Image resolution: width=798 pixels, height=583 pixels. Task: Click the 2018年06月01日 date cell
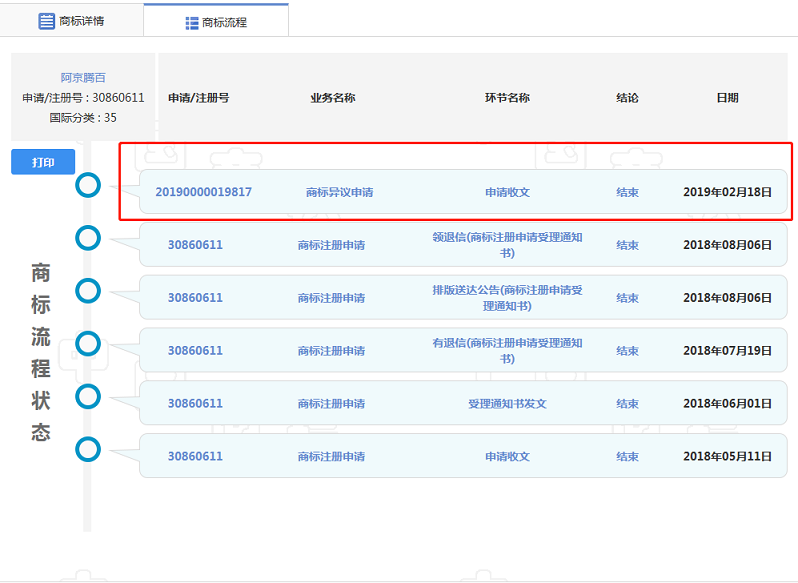click(727, 404)
